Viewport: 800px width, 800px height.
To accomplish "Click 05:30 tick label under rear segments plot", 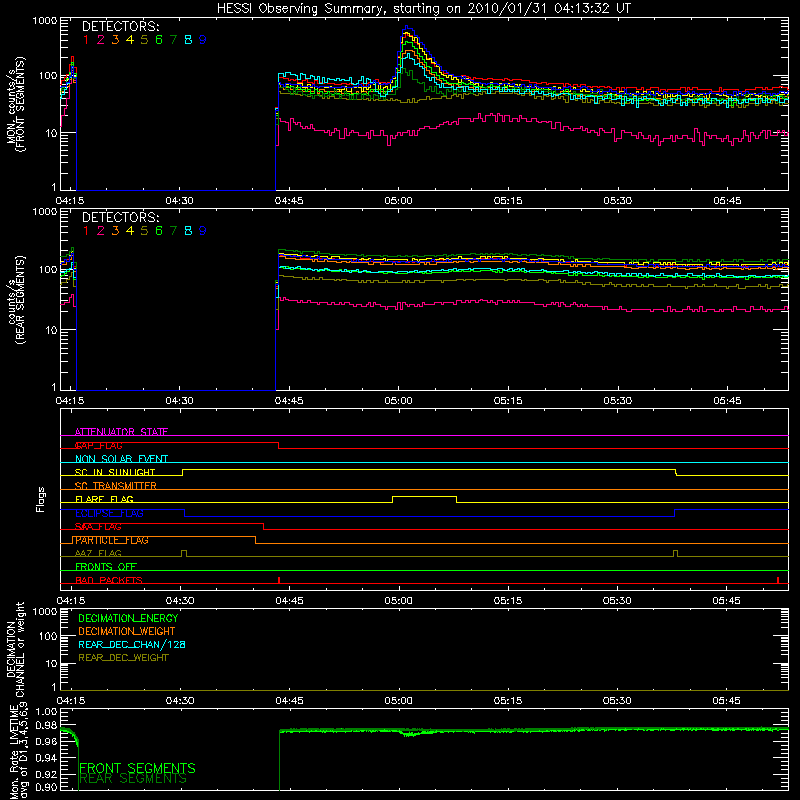I will (x=617, y=401).
